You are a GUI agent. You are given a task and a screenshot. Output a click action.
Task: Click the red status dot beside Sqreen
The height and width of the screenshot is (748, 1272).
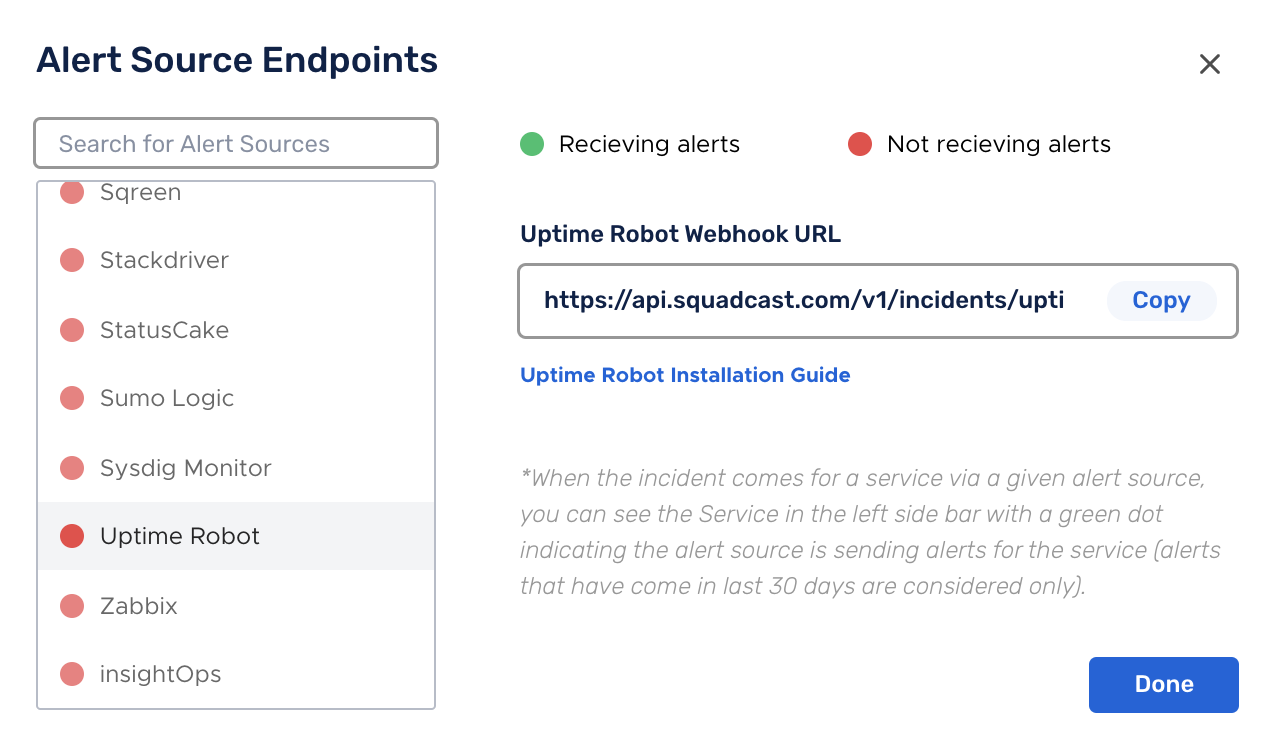[72, 192]
